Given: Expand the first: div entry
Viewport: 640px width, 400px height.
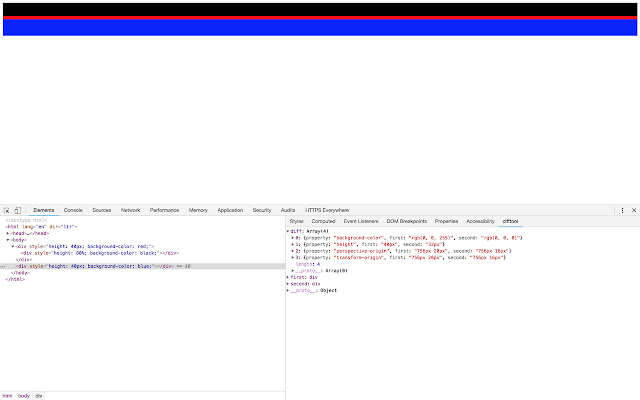Looking at the screenshot, I should click(x=288, y=277).
